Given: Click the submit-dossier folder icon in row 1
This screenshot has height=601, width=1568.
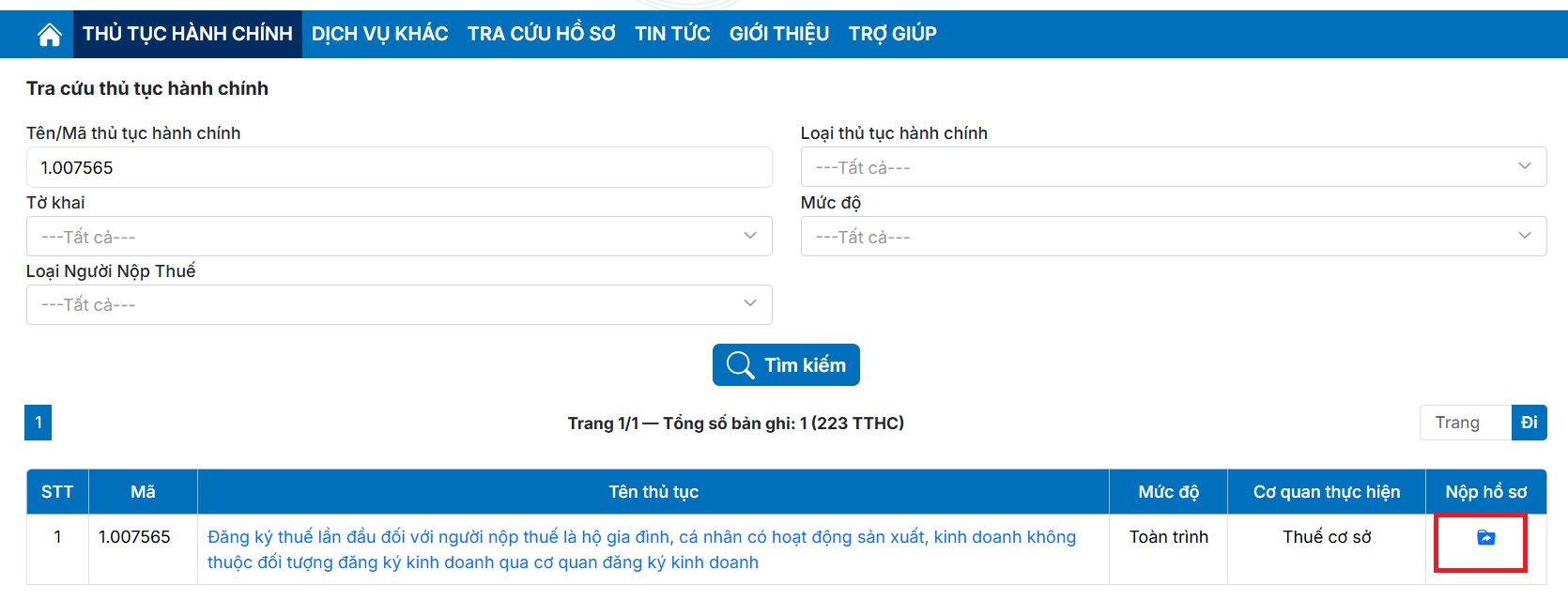Looking at the screenshot, I should click(x=1485, y=538).
